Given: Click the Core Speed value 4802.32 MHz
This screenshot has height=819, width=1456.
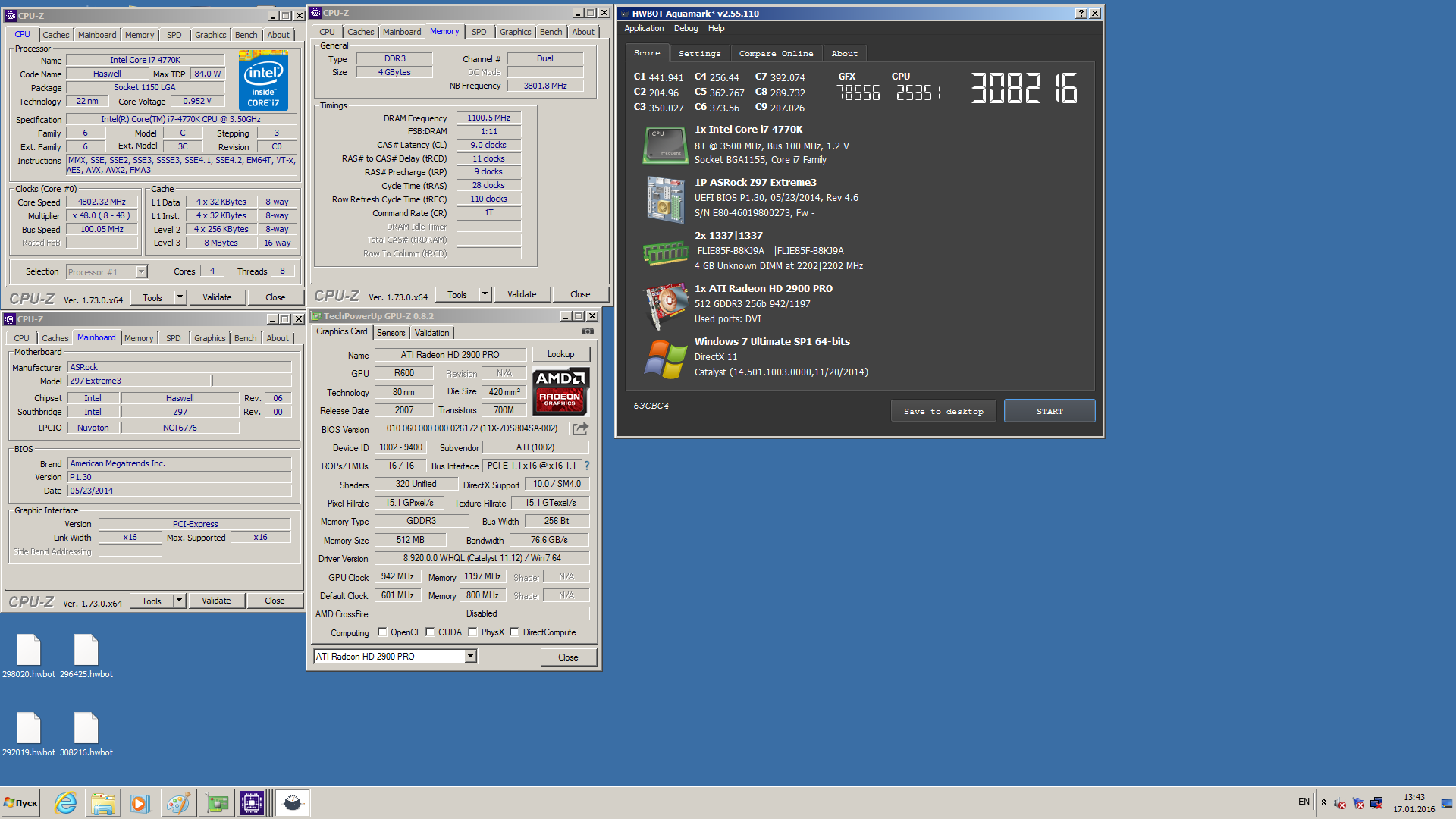Looking at the screenshot, I should pyautogui.click(x=102, y=202).
